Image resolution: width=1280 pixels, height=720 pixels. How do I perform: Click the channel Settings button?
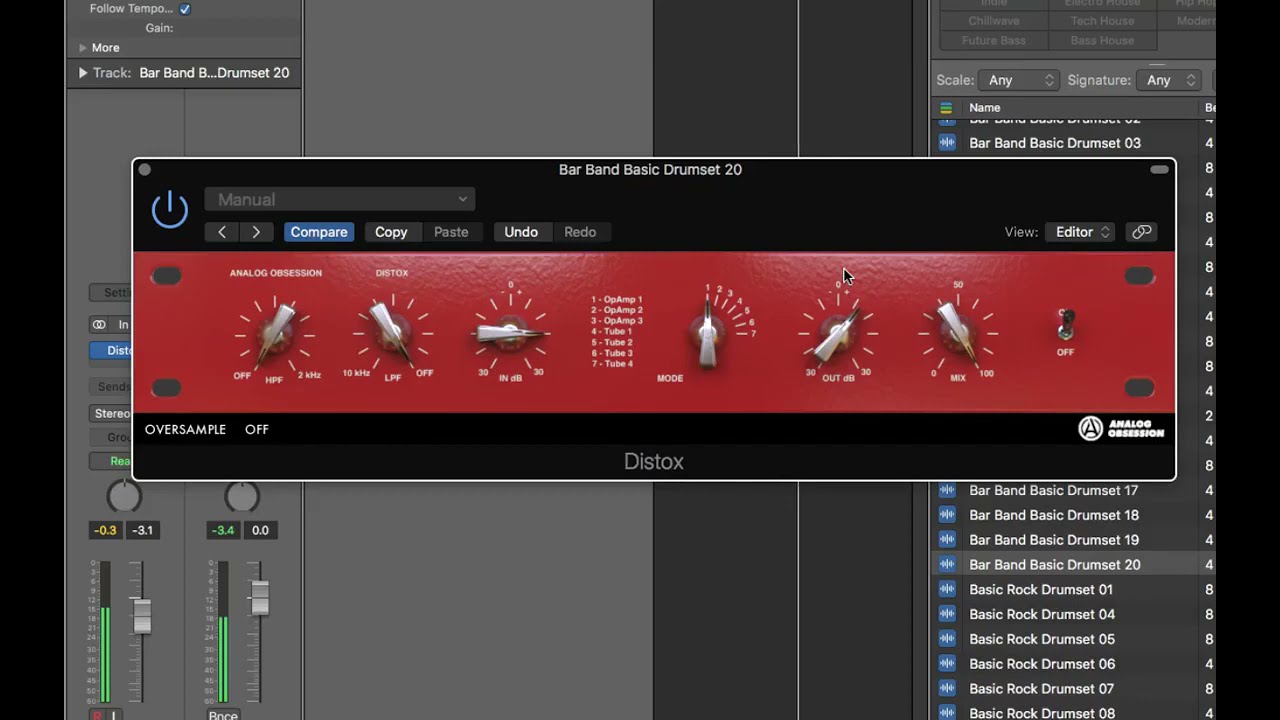click(111, 293)
